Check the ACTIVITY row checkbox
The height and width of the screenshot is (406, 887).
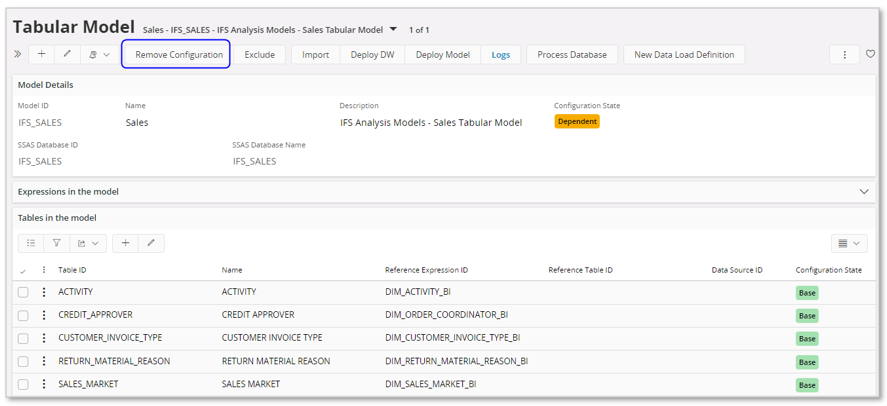(x=23, y=292)
